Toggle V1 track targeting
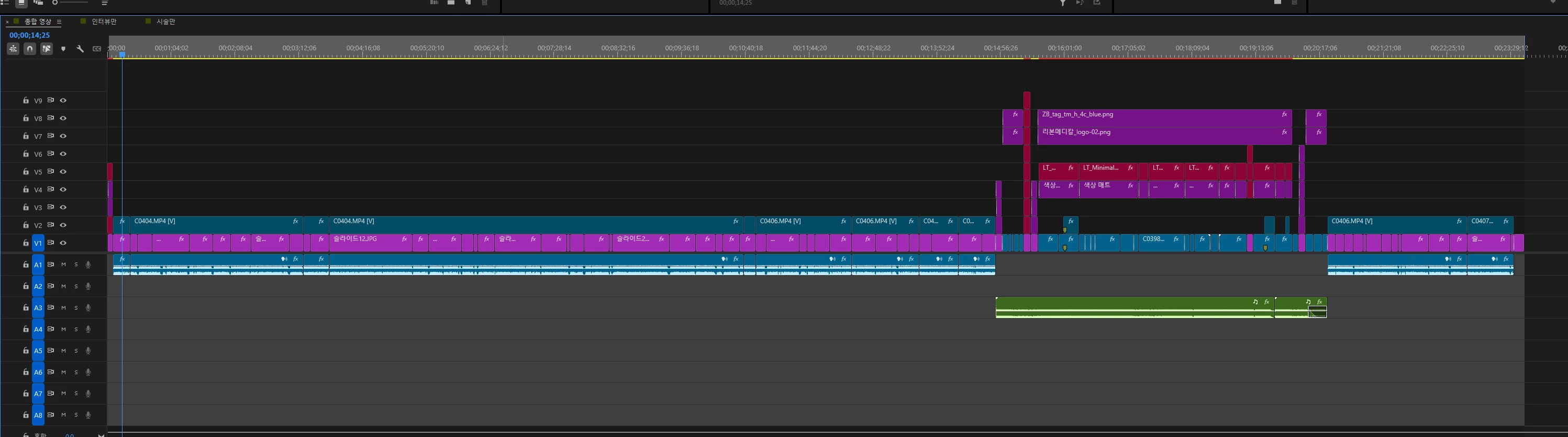 [x=38, y=243]
